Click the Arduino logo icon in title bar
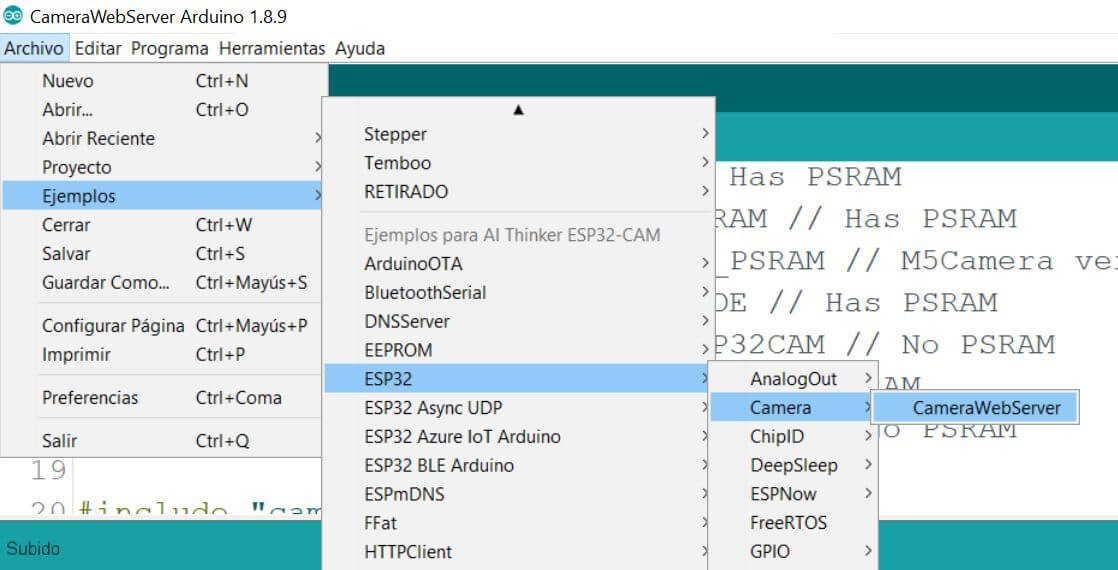 click(x=14, y=17)
